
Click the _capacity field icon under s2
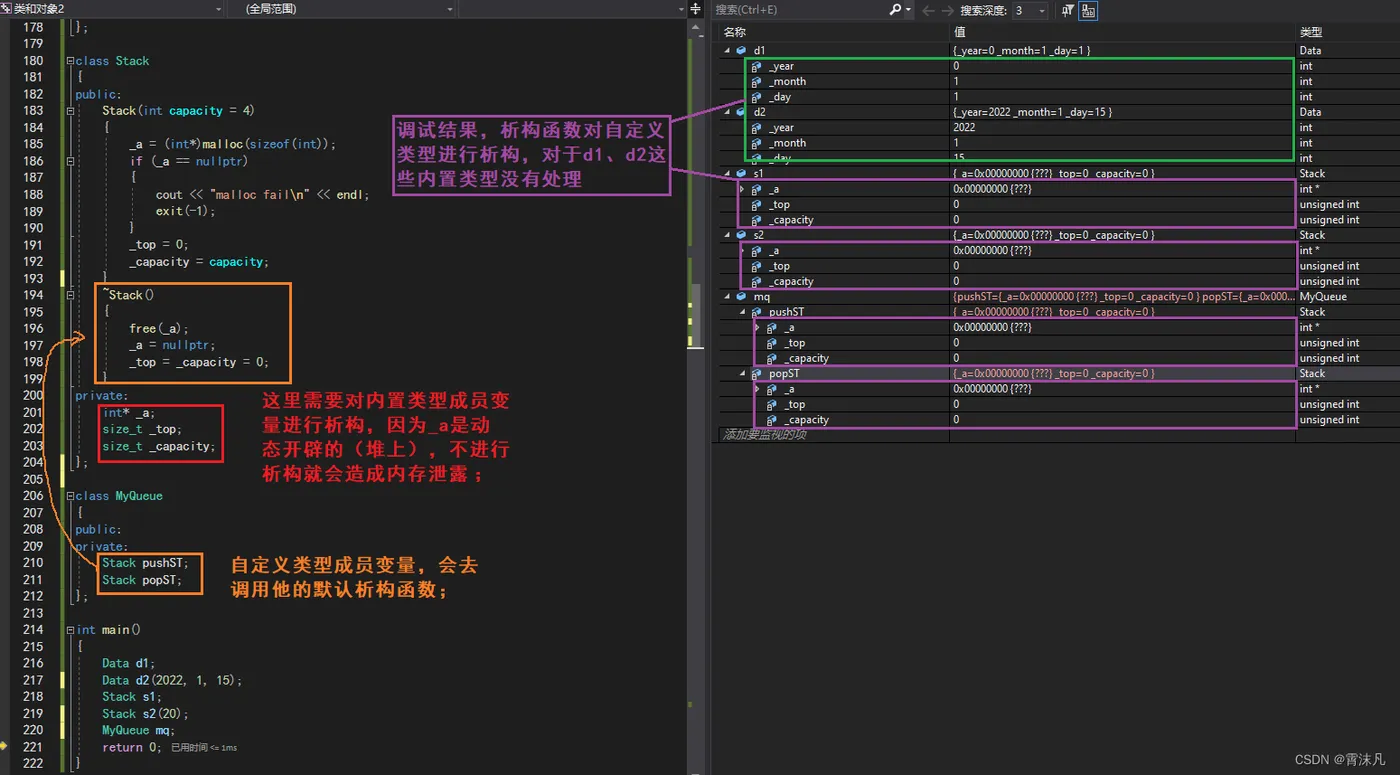[757, 281]
